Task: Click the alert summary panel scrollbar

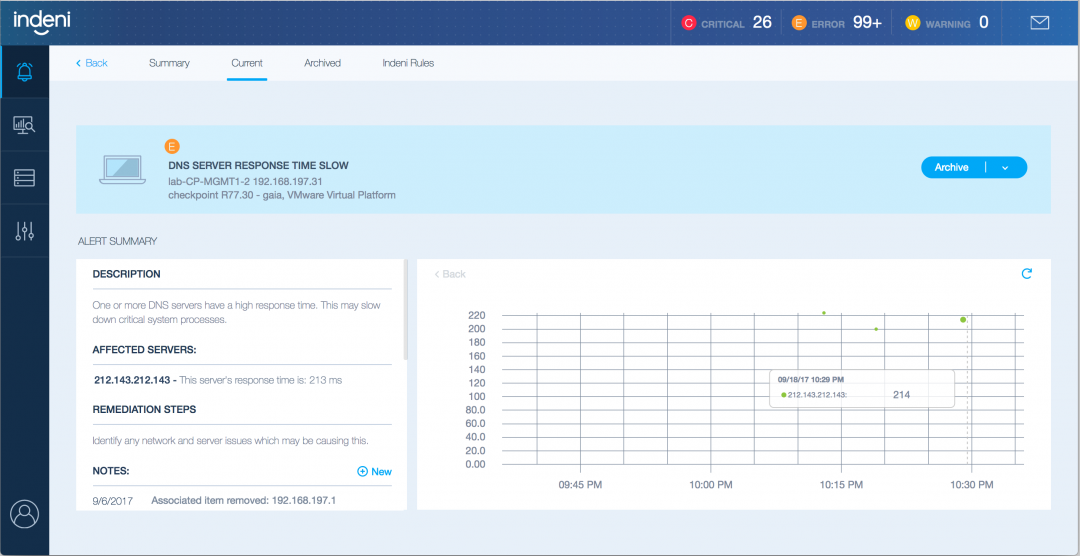Action: [x=405, y=310]
